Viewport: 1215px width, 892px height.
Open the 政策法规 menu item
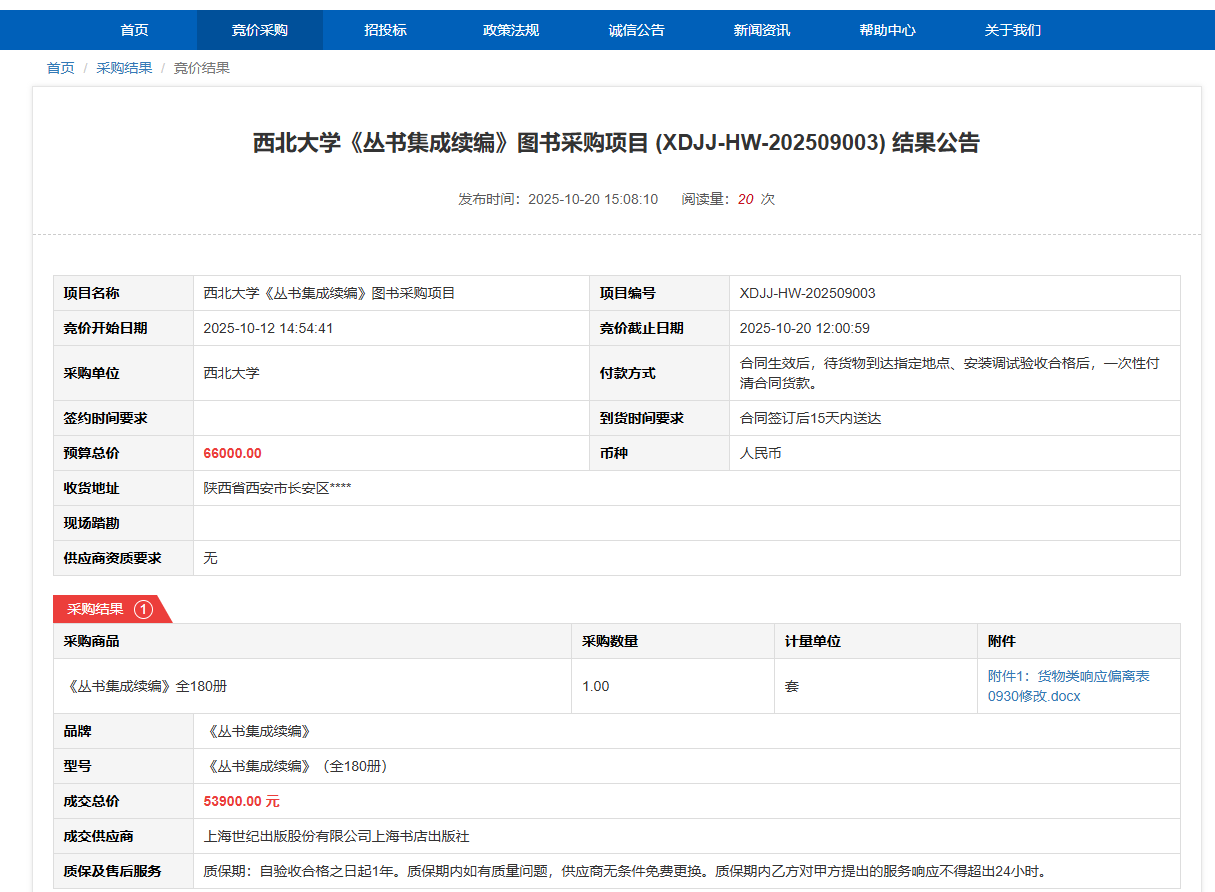510,30
